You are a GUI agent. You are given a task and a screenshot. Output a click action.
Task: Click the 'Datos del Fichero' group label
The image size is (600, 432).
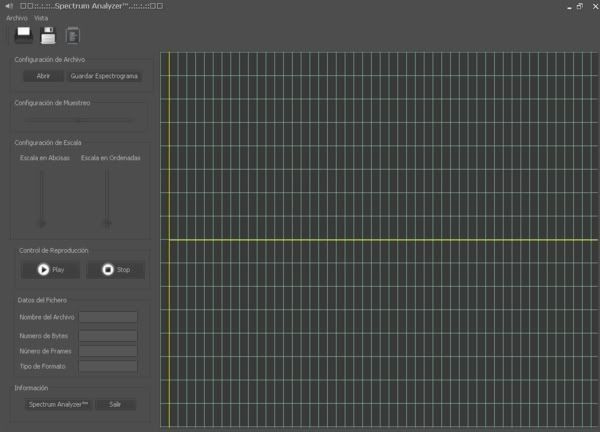pos(42,300)
